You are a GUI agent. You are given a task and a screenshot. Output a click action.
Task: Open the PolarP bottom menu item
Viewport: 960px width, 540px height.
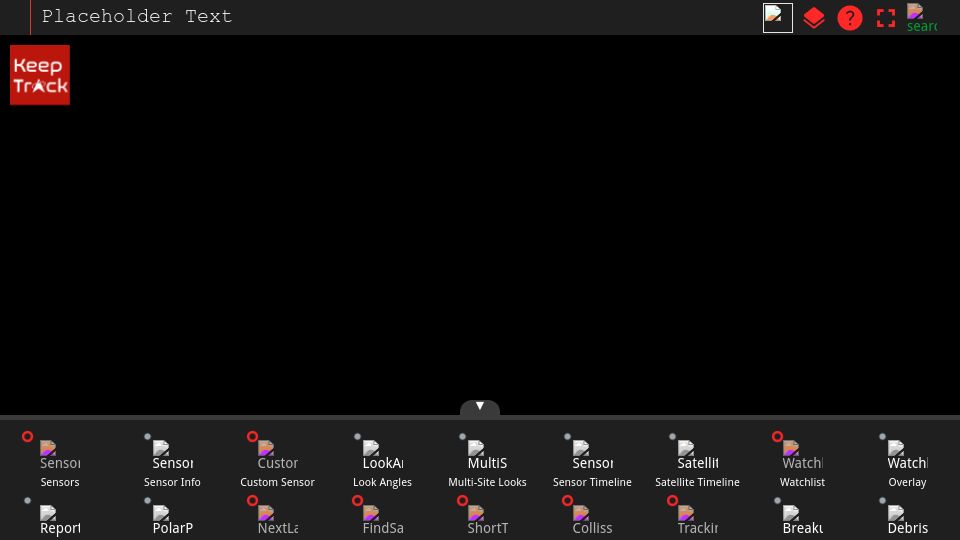pyautogui.click(x=172, y=519)
